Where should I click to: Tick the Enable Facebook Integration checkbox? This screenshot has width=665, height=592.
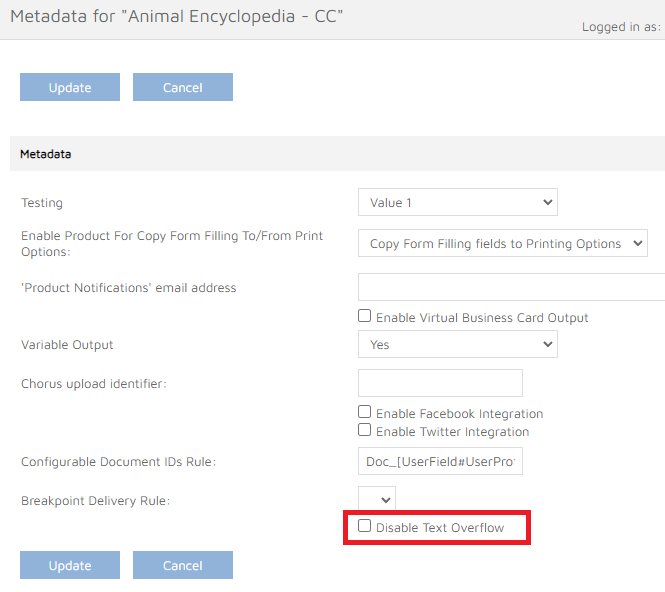tap(365, 412)
